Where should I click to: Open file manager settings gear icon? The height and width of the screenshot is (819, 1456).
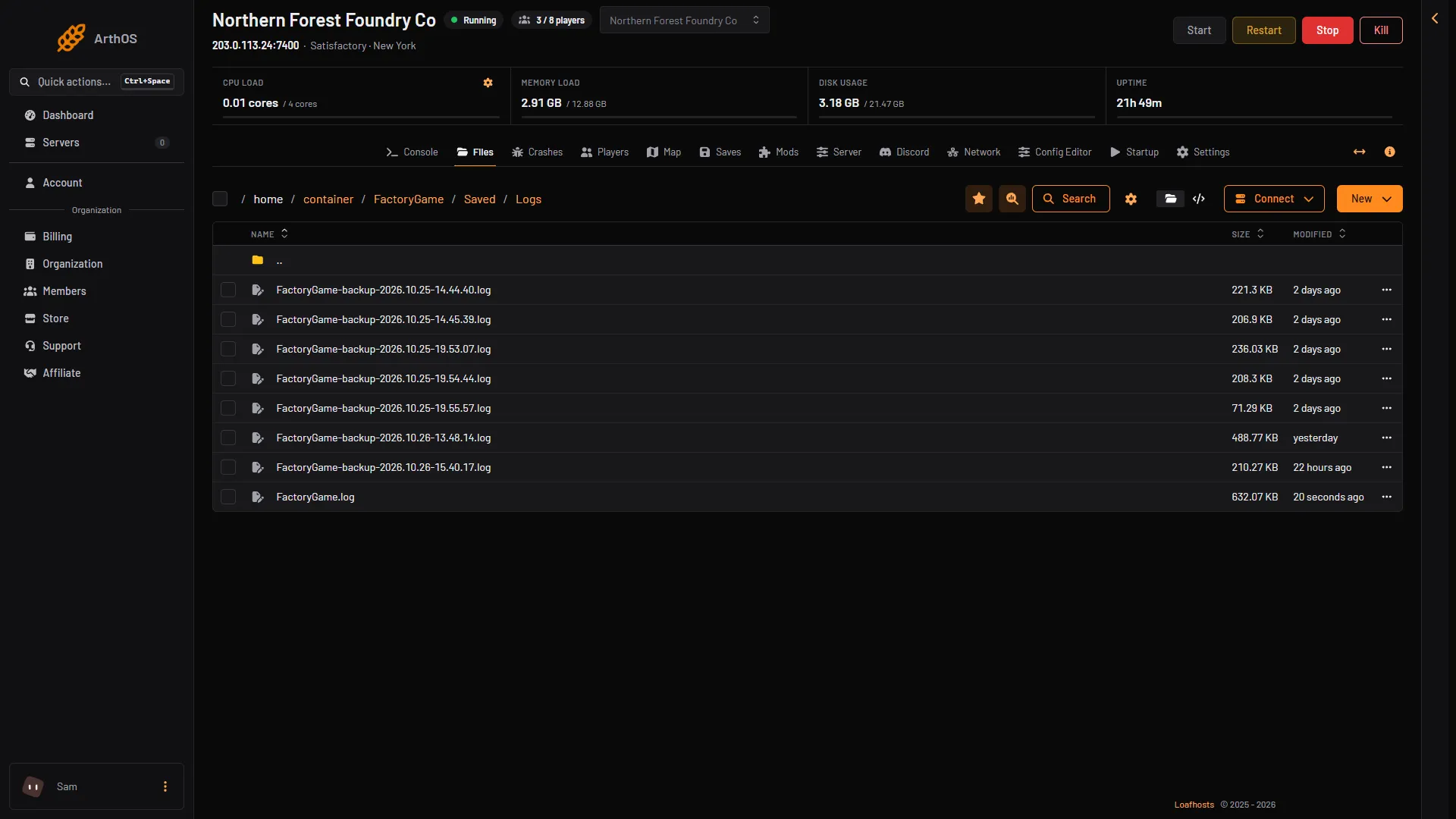pos(1131,199)
